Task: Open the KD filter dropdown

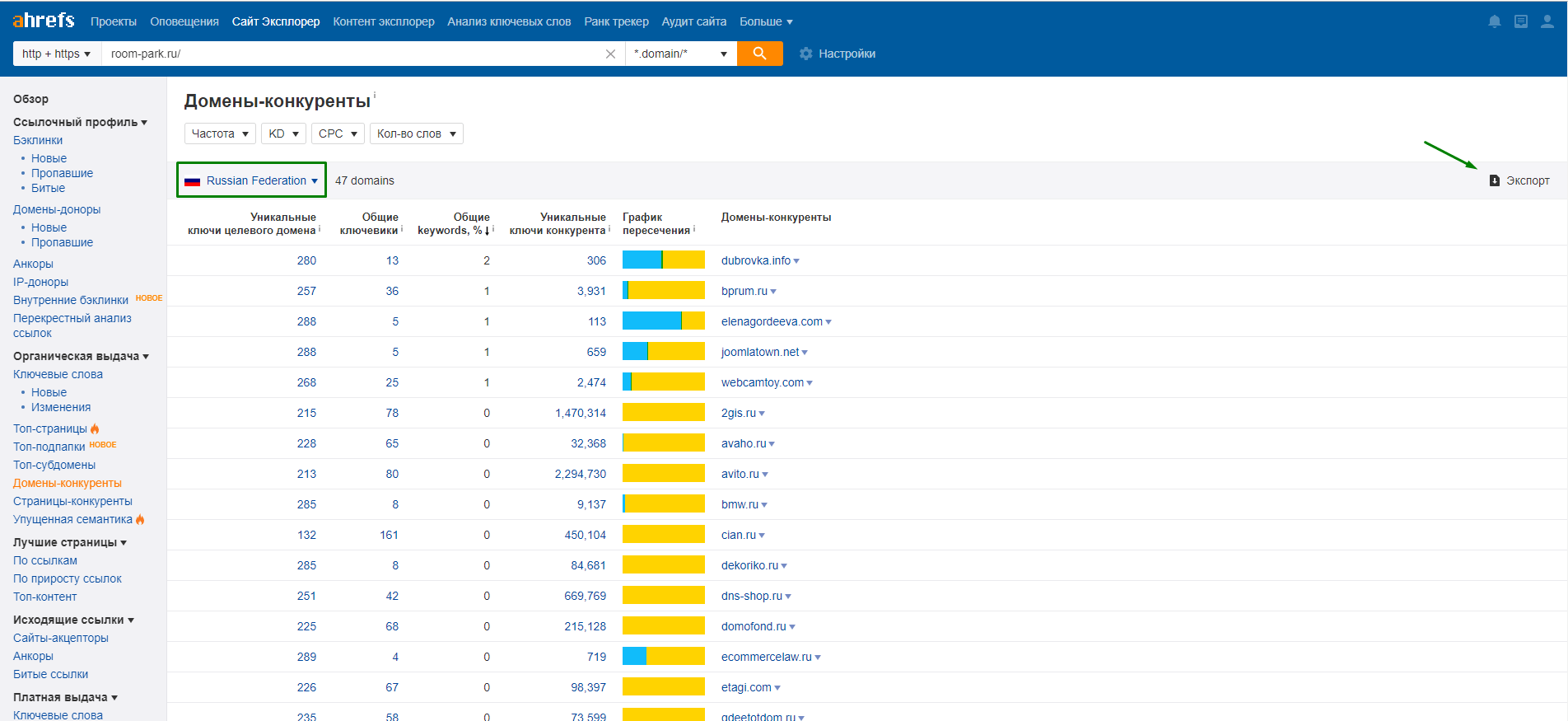Action: [x=283, y=133]
